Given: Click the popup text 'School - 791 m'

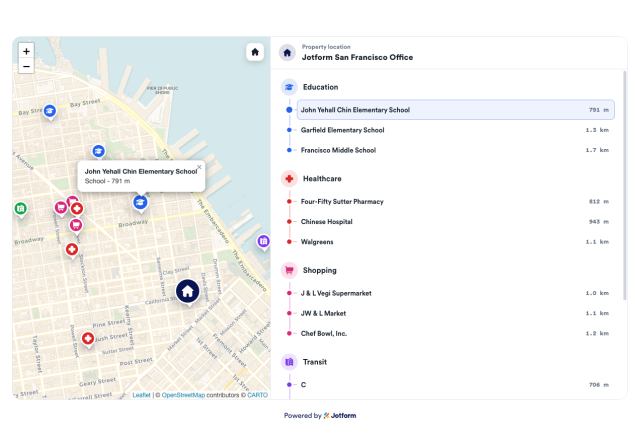Looking at the screenshot, I should [x=107, y=181].
